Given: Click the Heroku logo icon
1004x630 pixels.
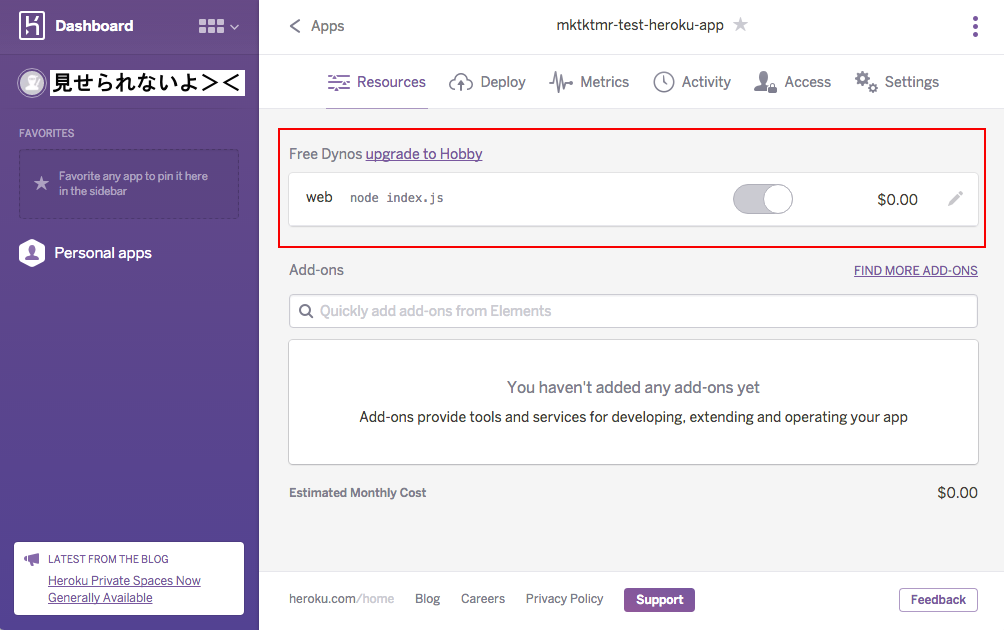Looking at the screenshot, I should 32,26.
